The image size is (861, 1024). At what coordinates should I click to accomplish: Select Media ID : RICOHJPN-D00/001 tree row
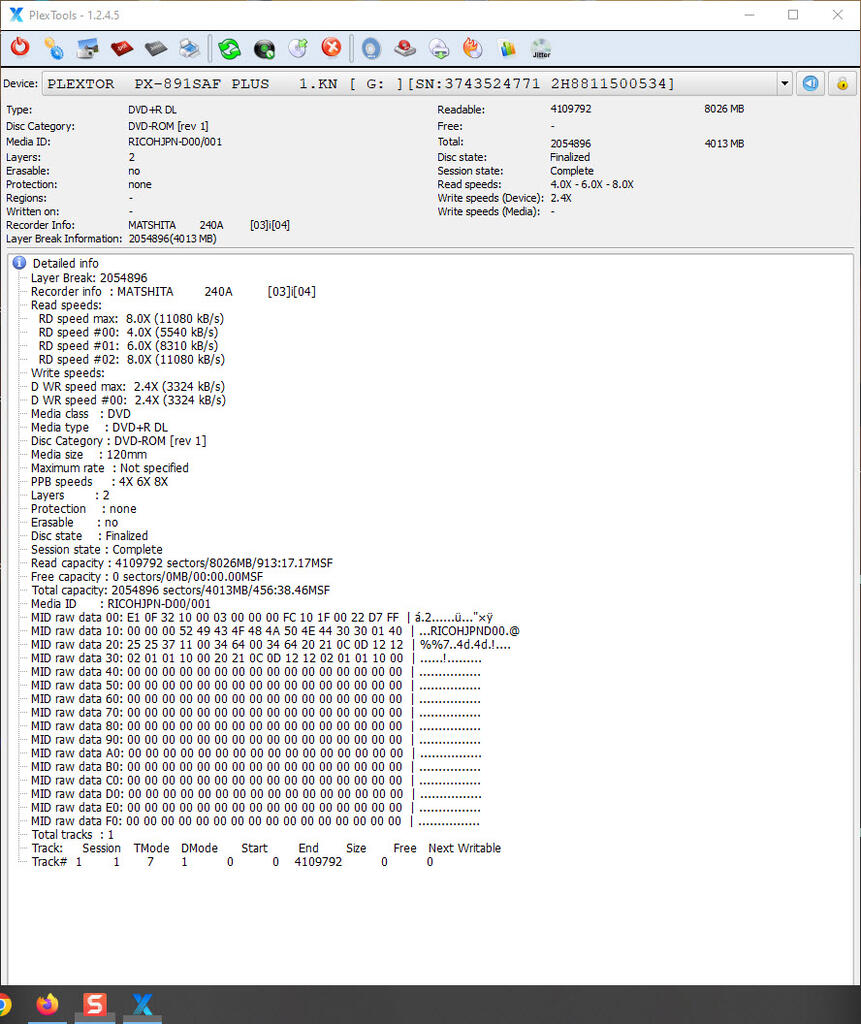click(x=121, y=604)
